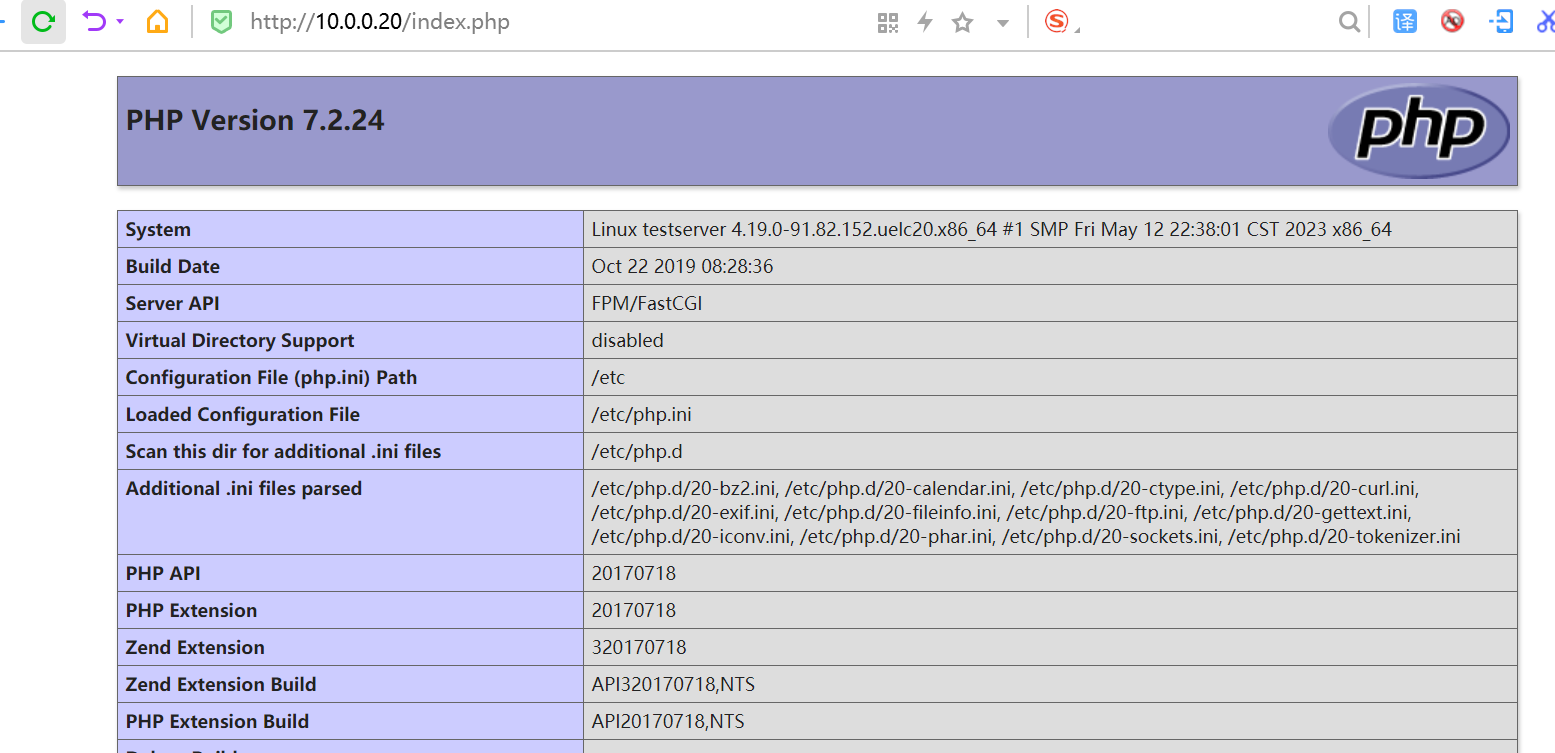
Task: Click Additional .ini files parsed label
Action: point(244,489)
